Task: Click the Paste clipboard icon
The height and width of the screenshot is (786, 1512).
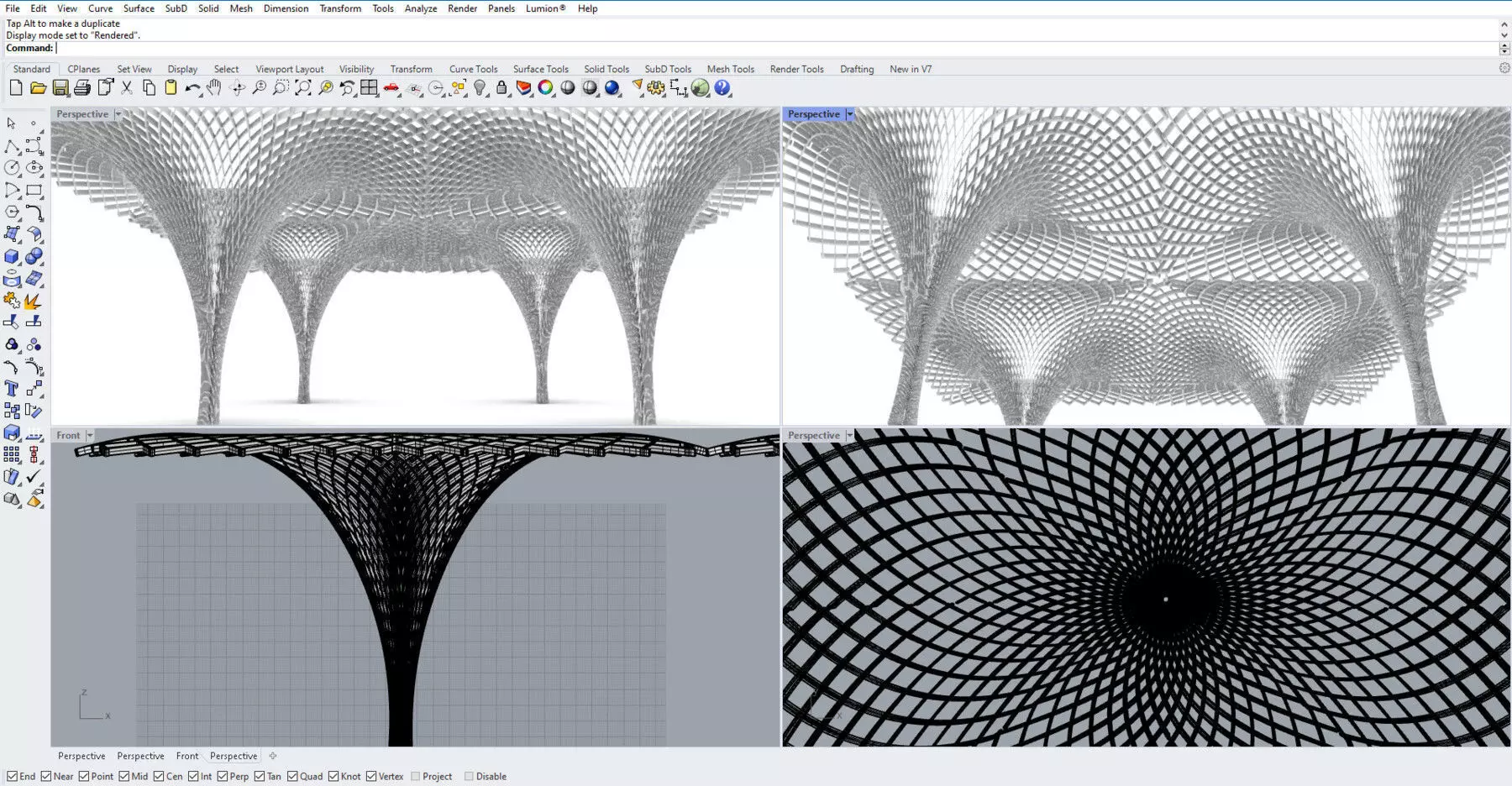Action: tap(171, 88)
